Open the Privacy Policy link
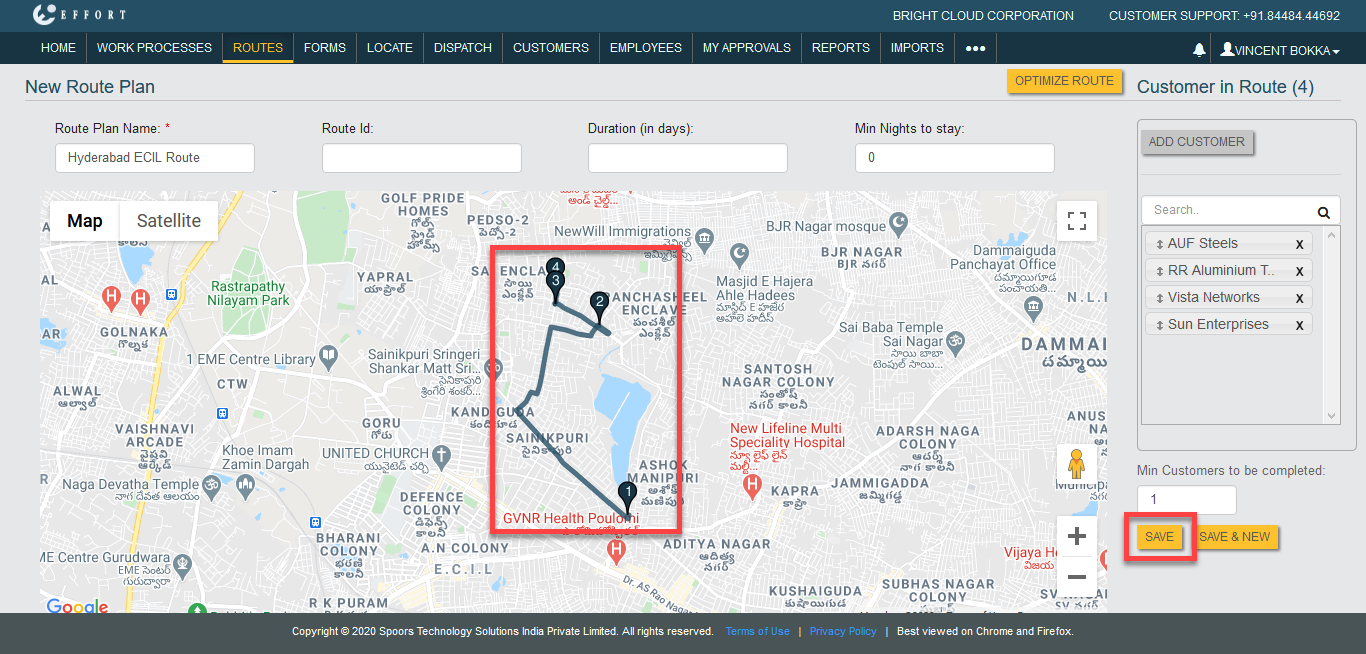Screen dimensions: 1366x654 (x=843, y=631)
